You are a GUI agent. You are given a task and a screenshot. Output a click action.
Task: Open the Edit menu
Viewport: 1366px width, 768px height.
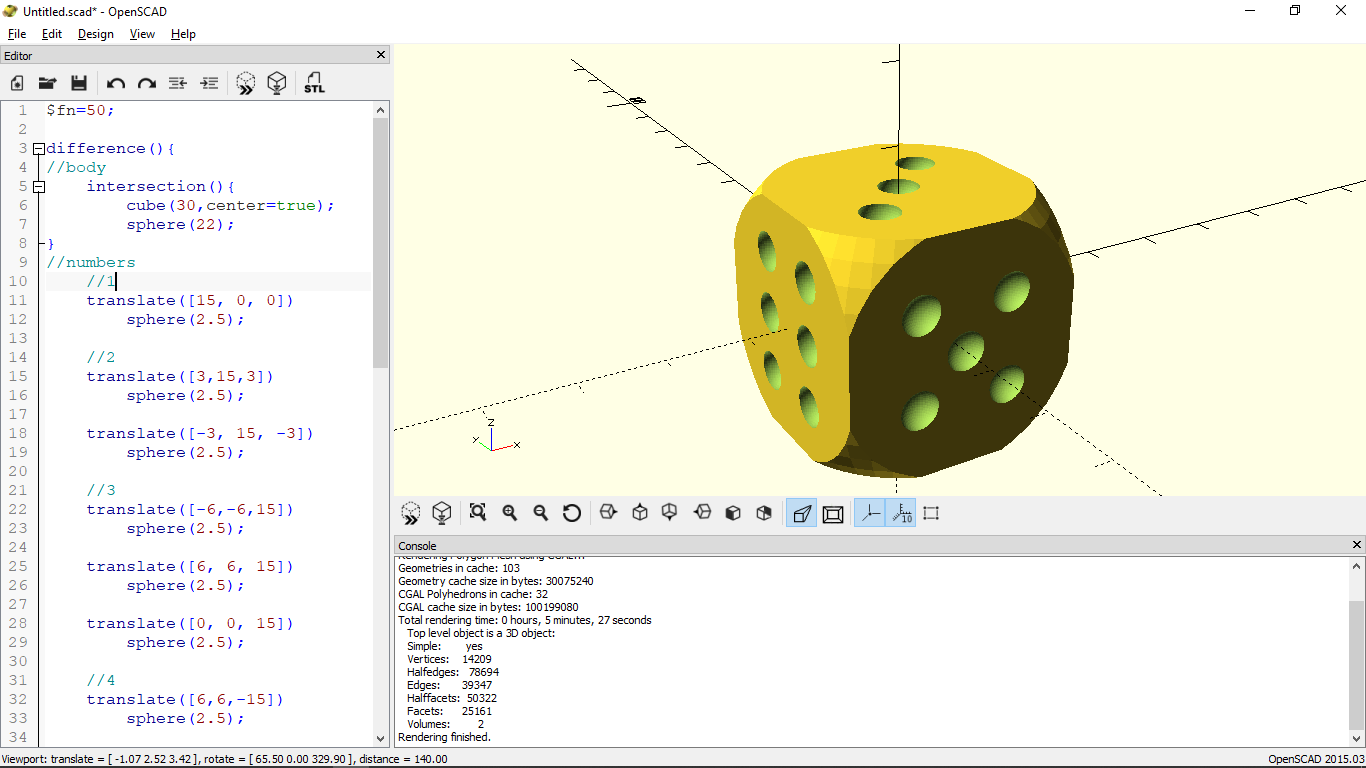pyautogui.click(x=52, y=34)
